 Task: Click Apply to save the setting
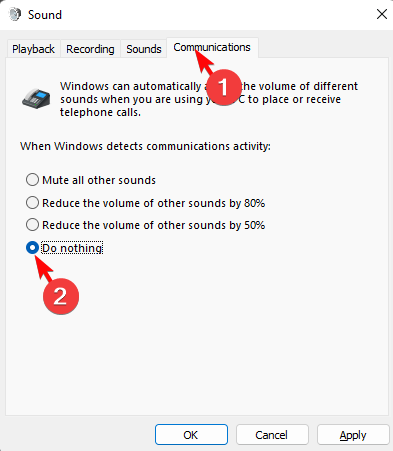pos(353,435)
